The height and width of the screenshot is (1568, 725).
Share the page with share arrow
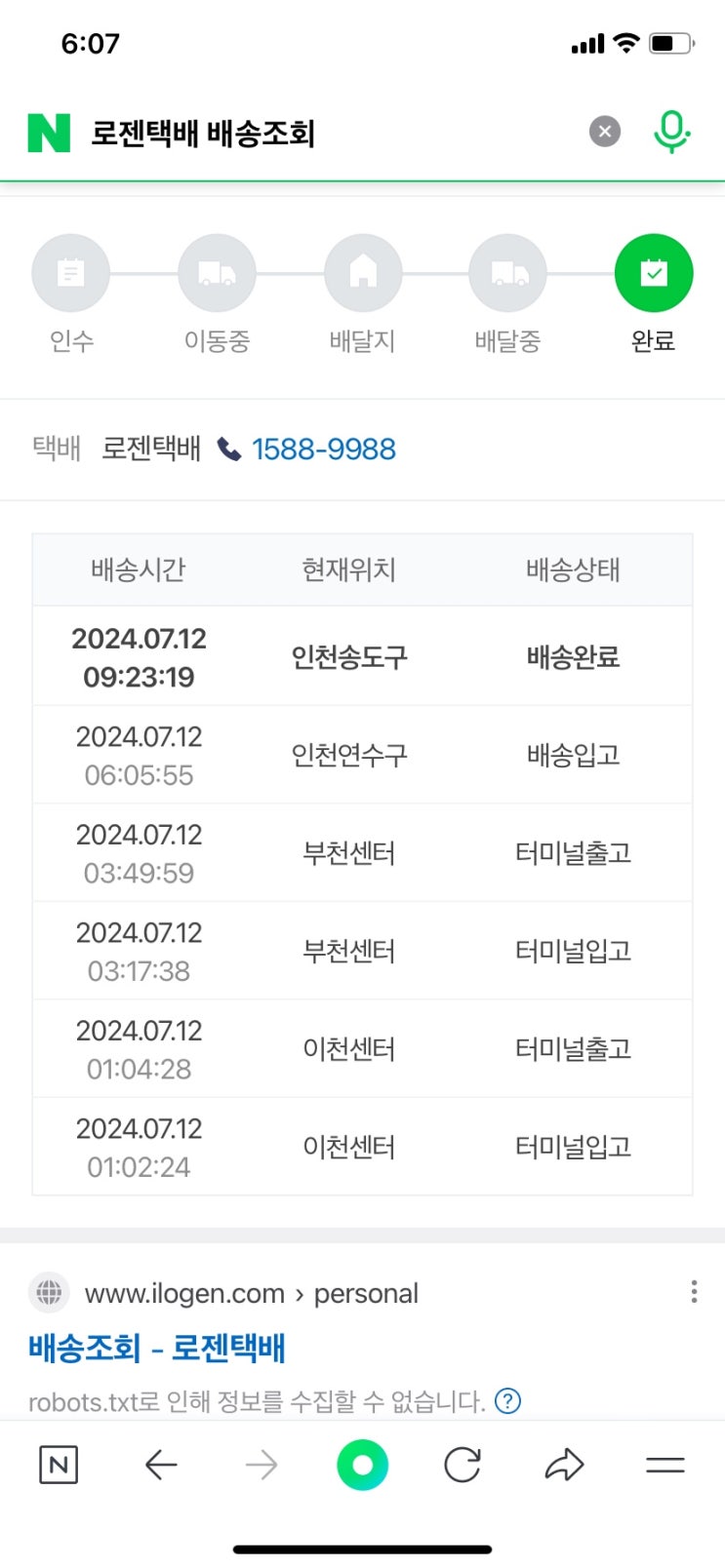pyautogui.click(x=564, y=1465)
